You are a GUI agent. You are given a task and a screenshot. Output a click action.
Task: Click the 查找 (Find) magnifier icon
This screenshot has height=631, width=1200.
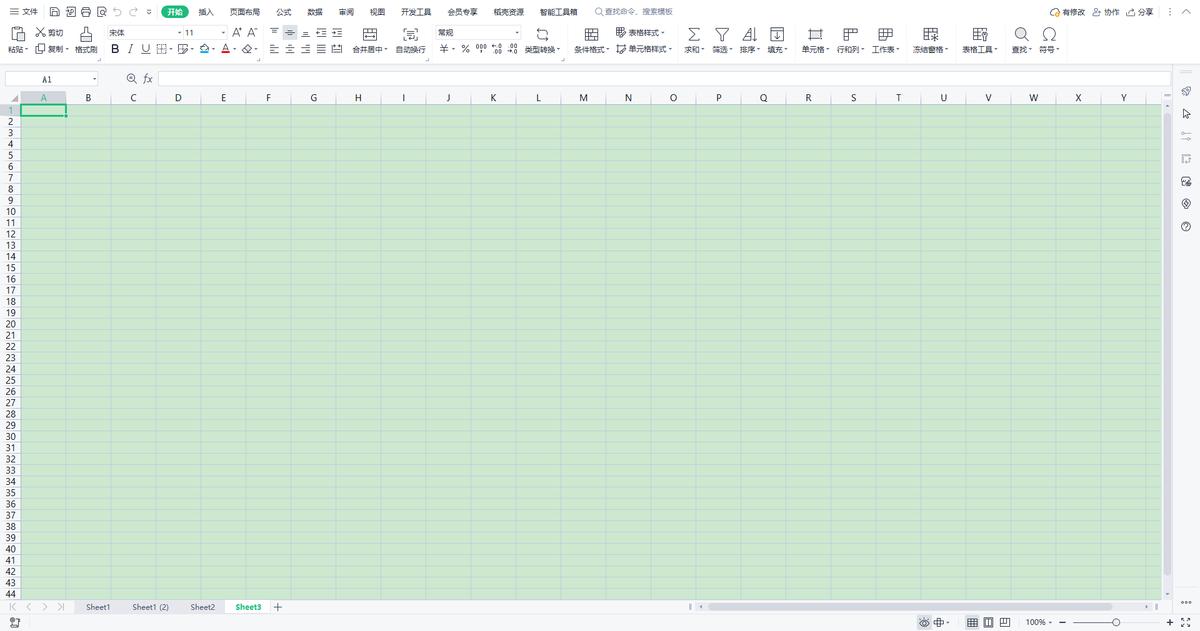[1021, 34]
